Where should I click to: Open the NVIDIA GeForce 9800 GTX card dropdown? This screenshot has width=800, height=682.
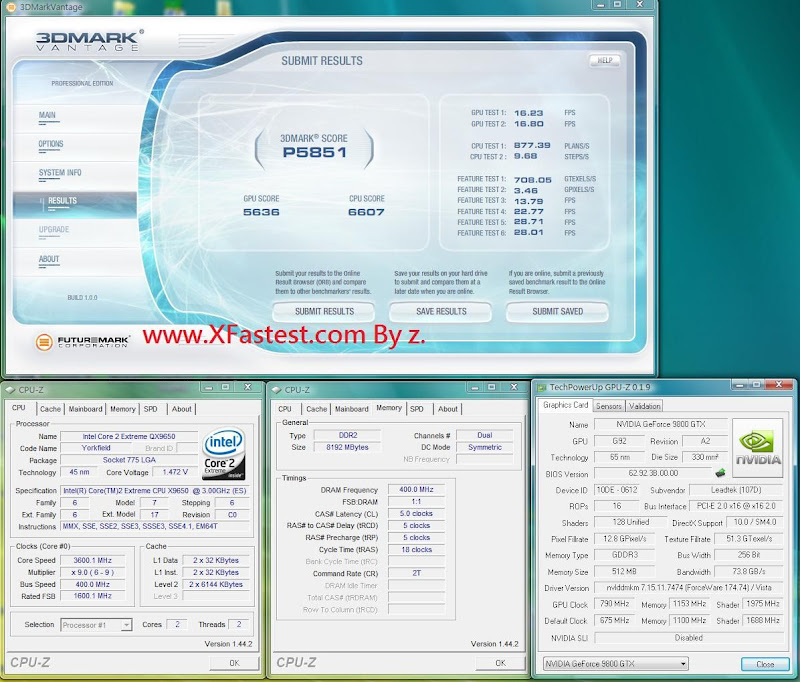tap(683, 664)
